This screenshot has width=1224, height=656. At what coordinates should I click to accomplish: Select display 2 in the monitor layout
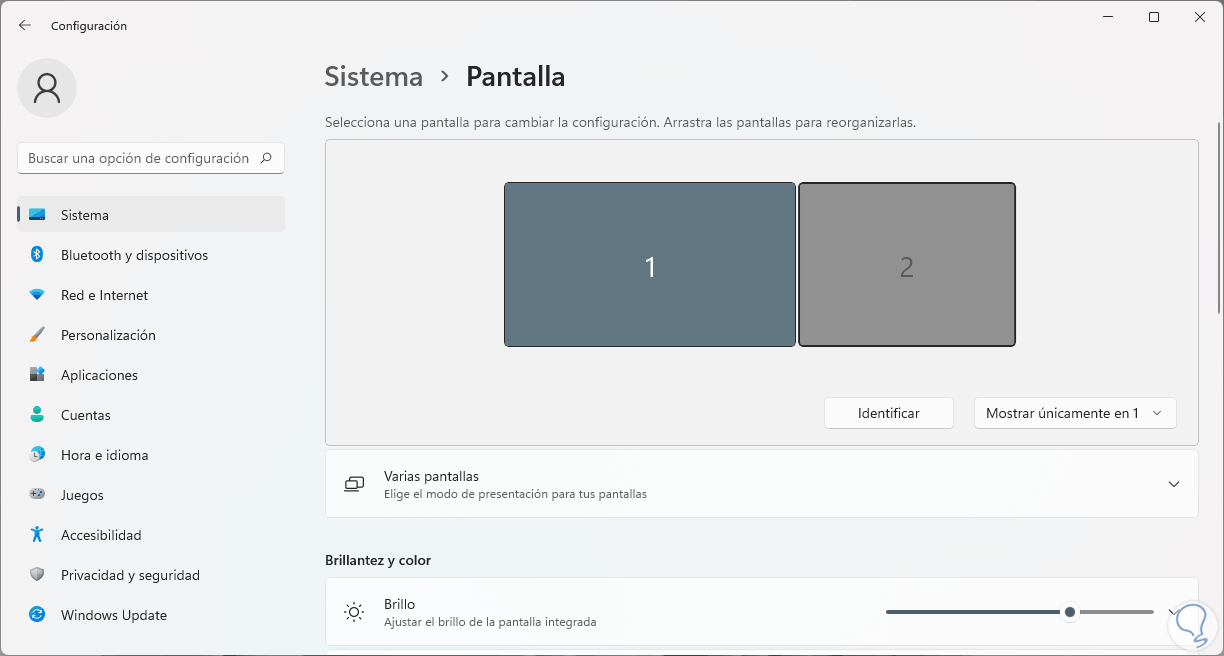click(x=906, y=265)
